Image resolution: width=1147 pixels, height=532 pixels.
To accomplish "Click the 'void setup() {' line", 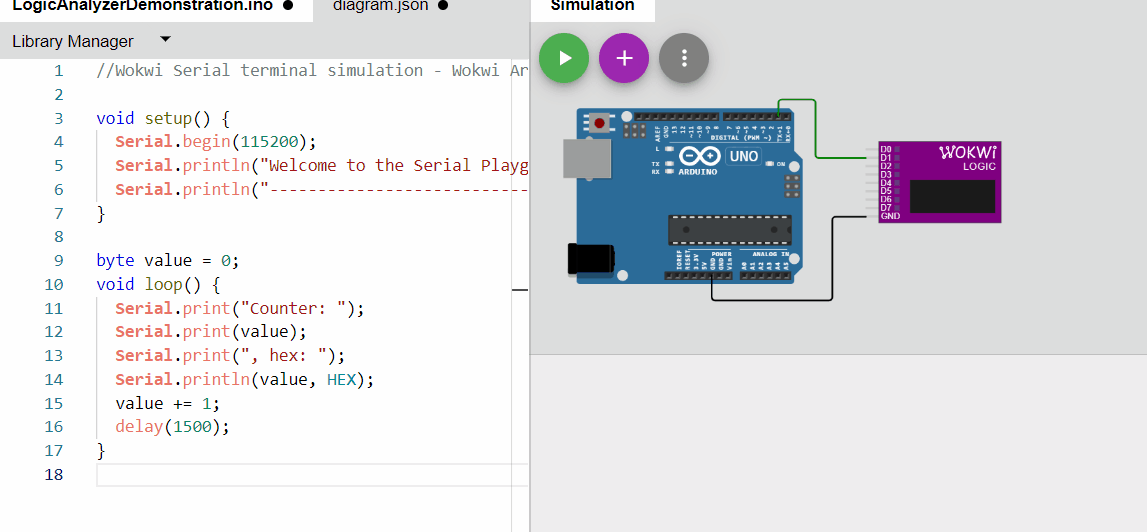I will coord(163,118).
